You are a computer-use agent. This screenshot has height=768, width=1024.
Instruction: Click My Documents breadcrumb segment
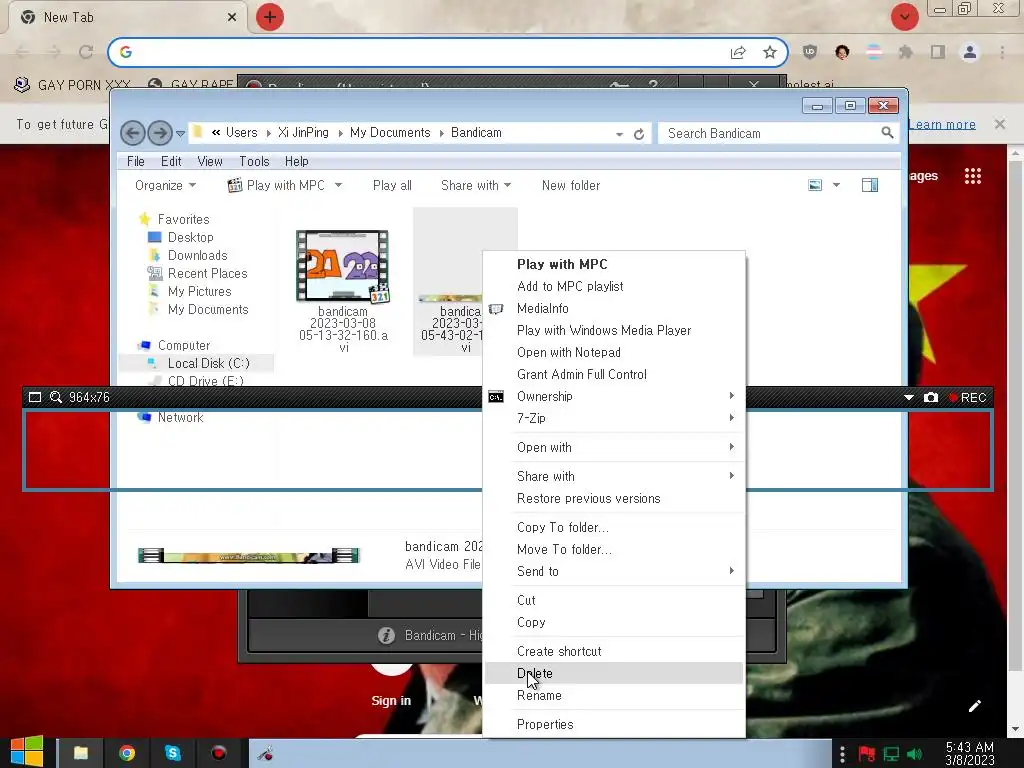[390, 133]
